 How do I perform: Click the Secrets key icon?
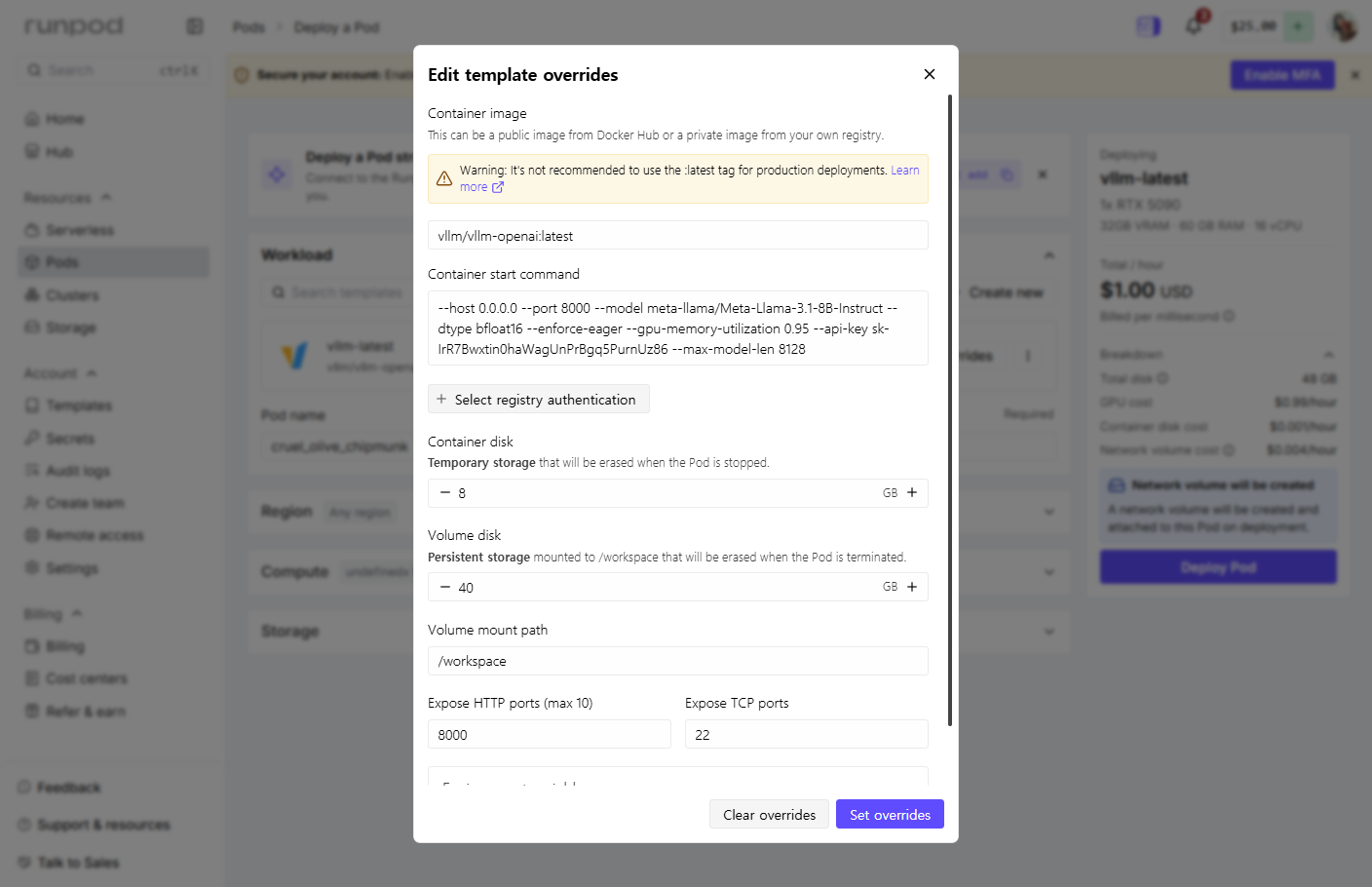click(x=32, y=439)
